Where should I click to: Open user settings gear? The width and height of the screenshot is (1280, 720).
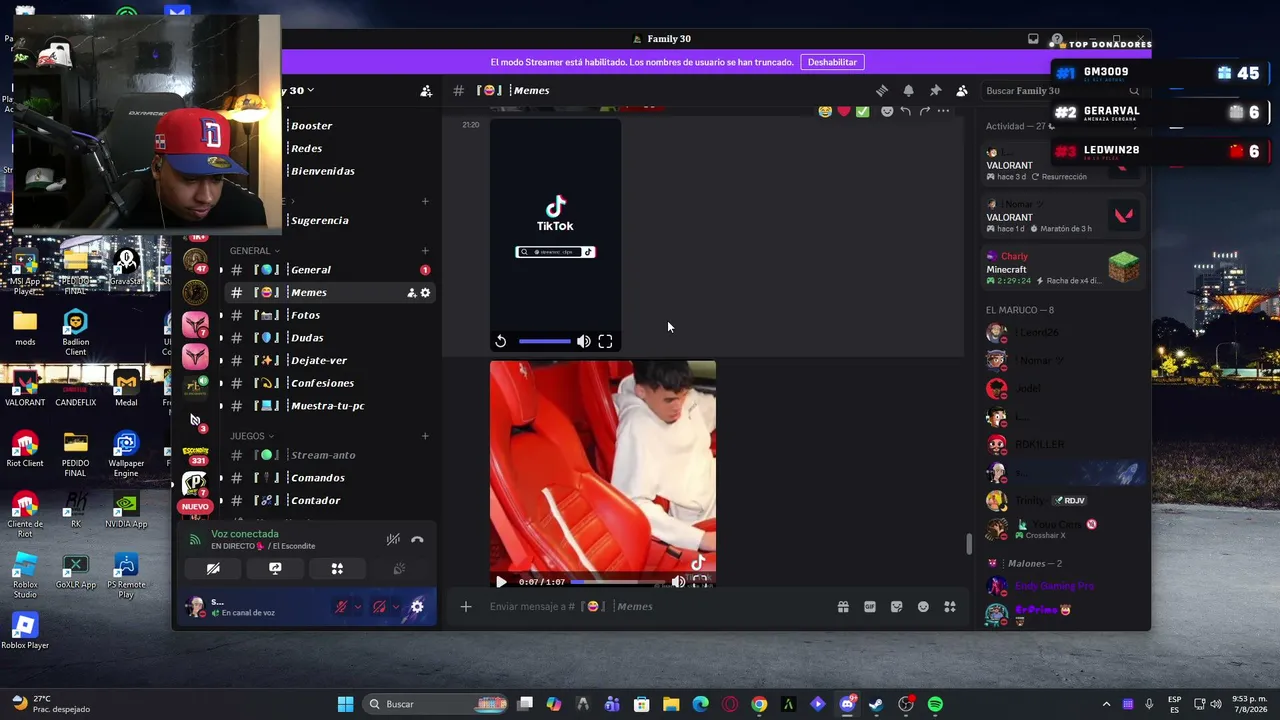(x=417, y=607)
